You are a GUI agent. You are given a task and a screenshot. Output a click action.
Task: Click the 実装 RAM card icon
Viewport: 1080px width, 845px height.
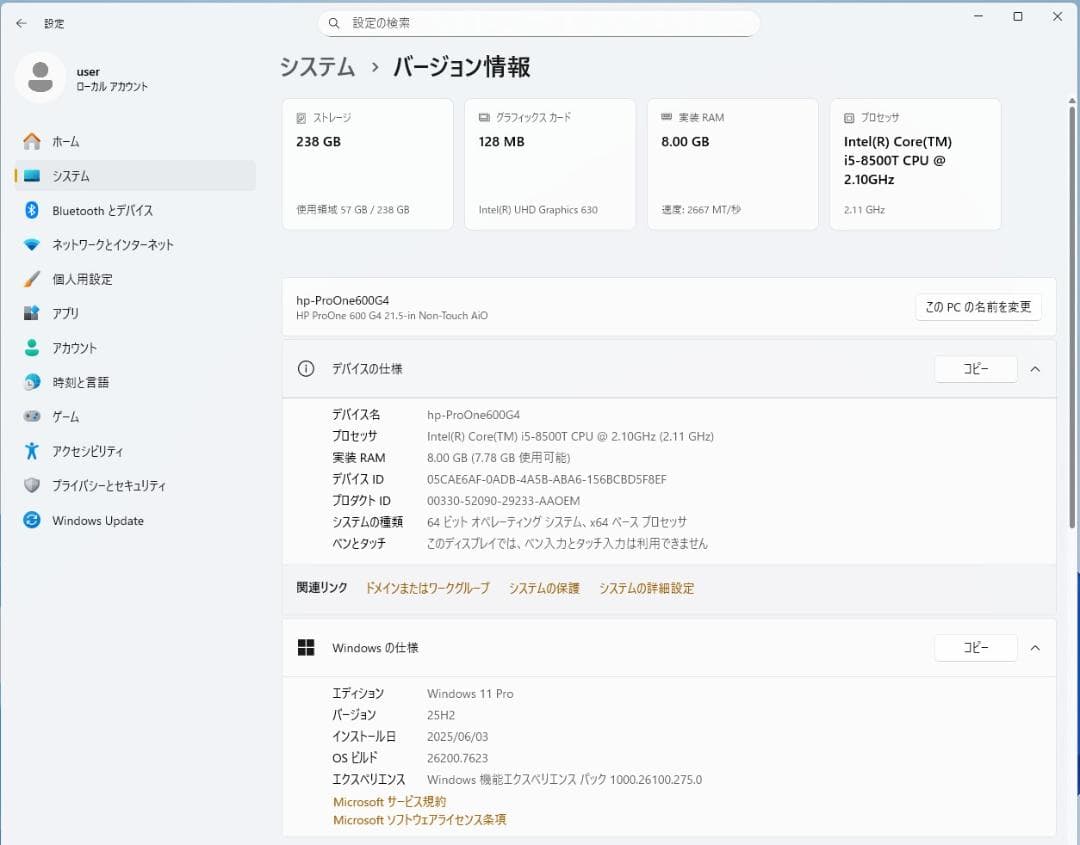click(667, 118)
